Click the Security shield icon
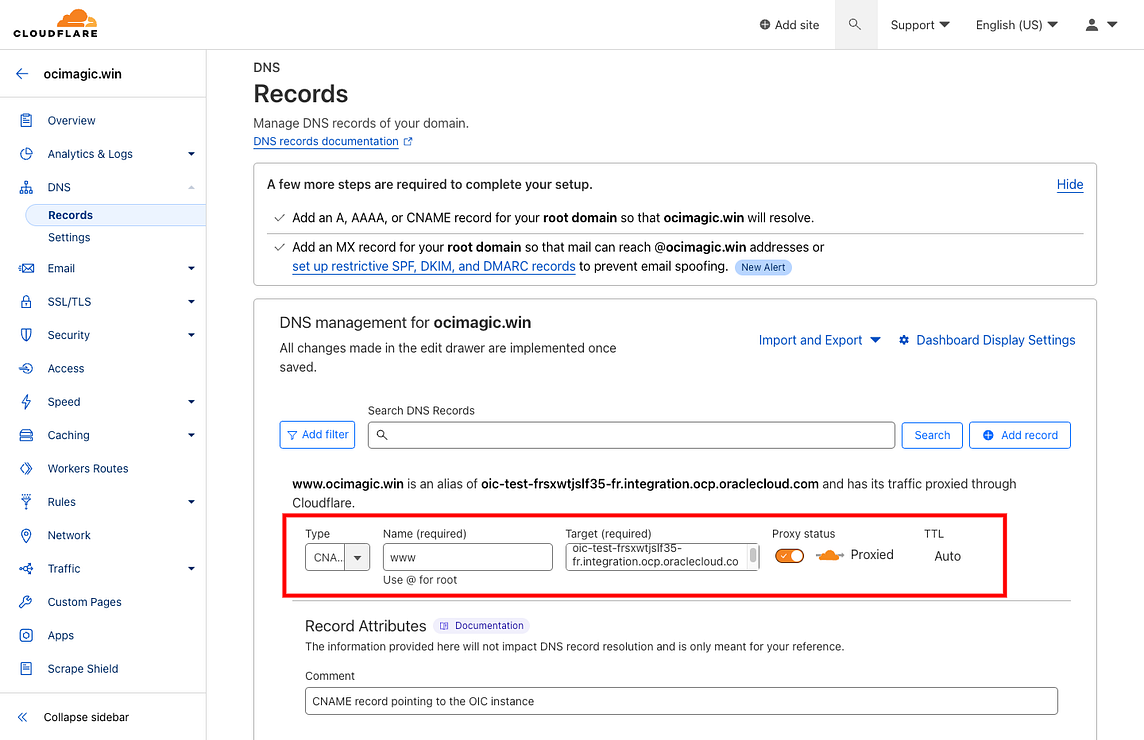 tap(26, 335)
